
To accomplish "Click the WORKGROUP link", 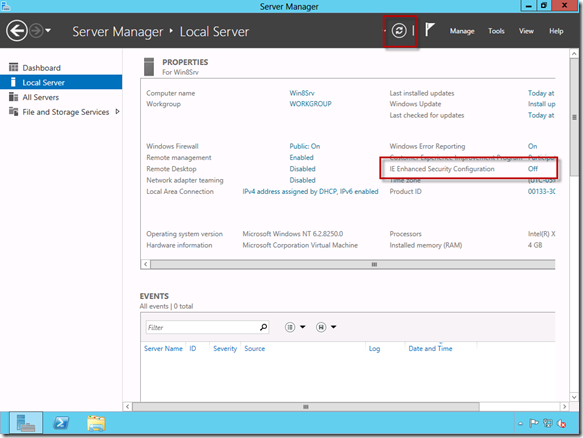I will [310, 104].
